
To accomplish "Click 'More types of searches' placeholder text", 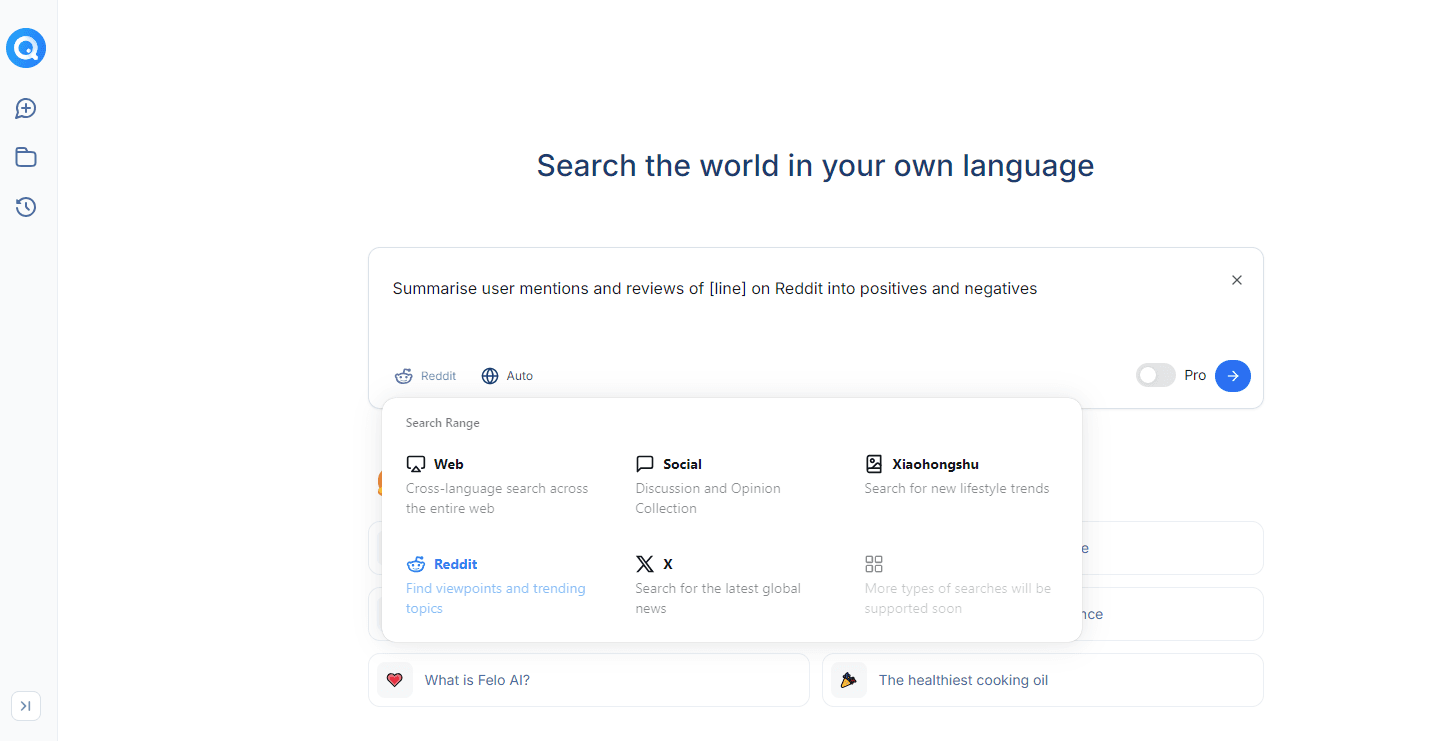I will (x=958, y=598).
